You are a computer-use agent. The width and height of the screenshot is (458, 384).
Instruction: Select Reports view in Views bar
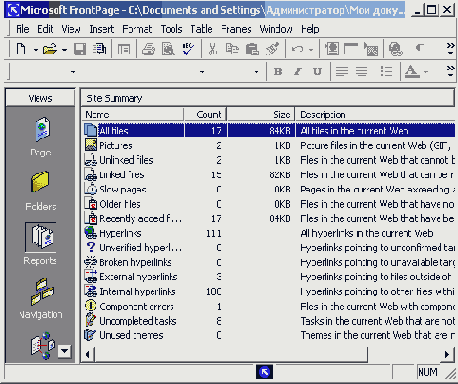[40, 244]
